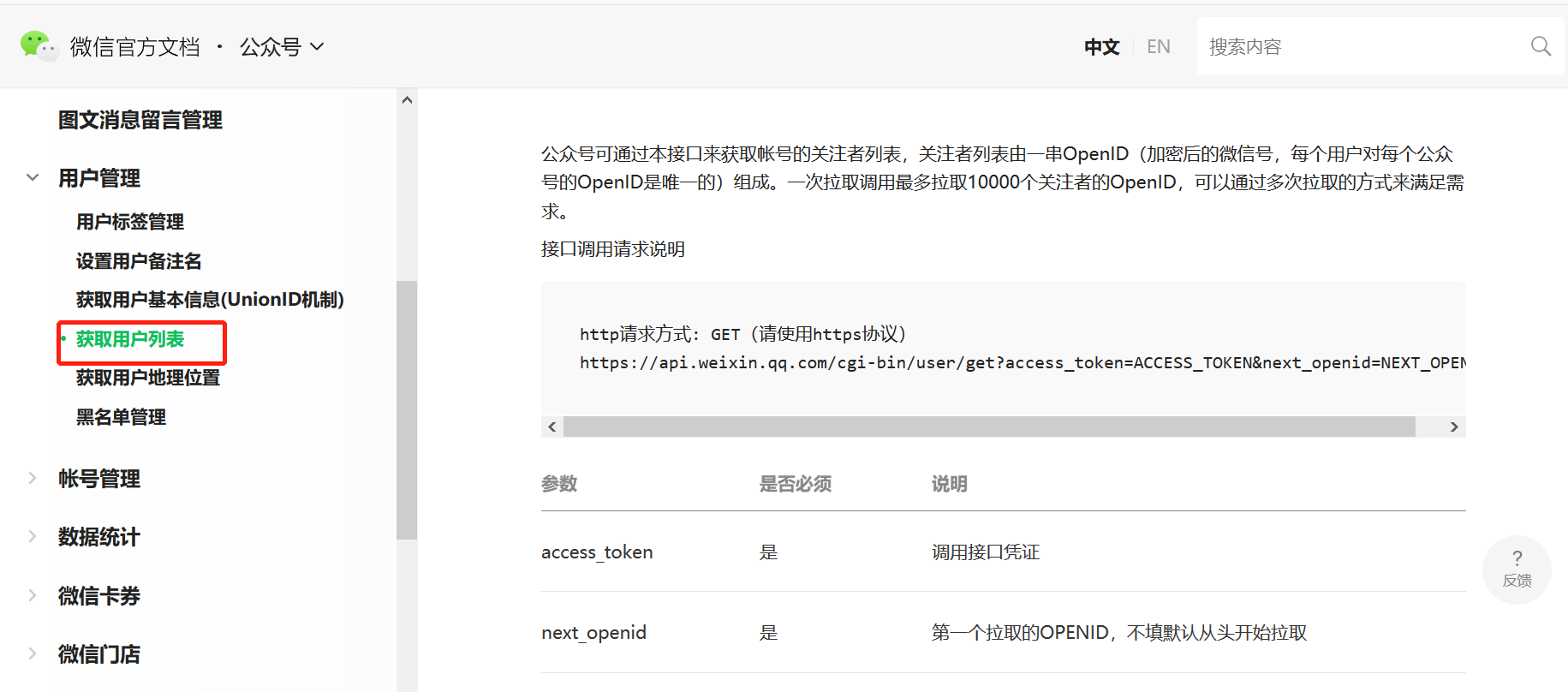Click the 用户管理 section title
Viewport: 1568px width, 692px height.
[x=99, y=178]
